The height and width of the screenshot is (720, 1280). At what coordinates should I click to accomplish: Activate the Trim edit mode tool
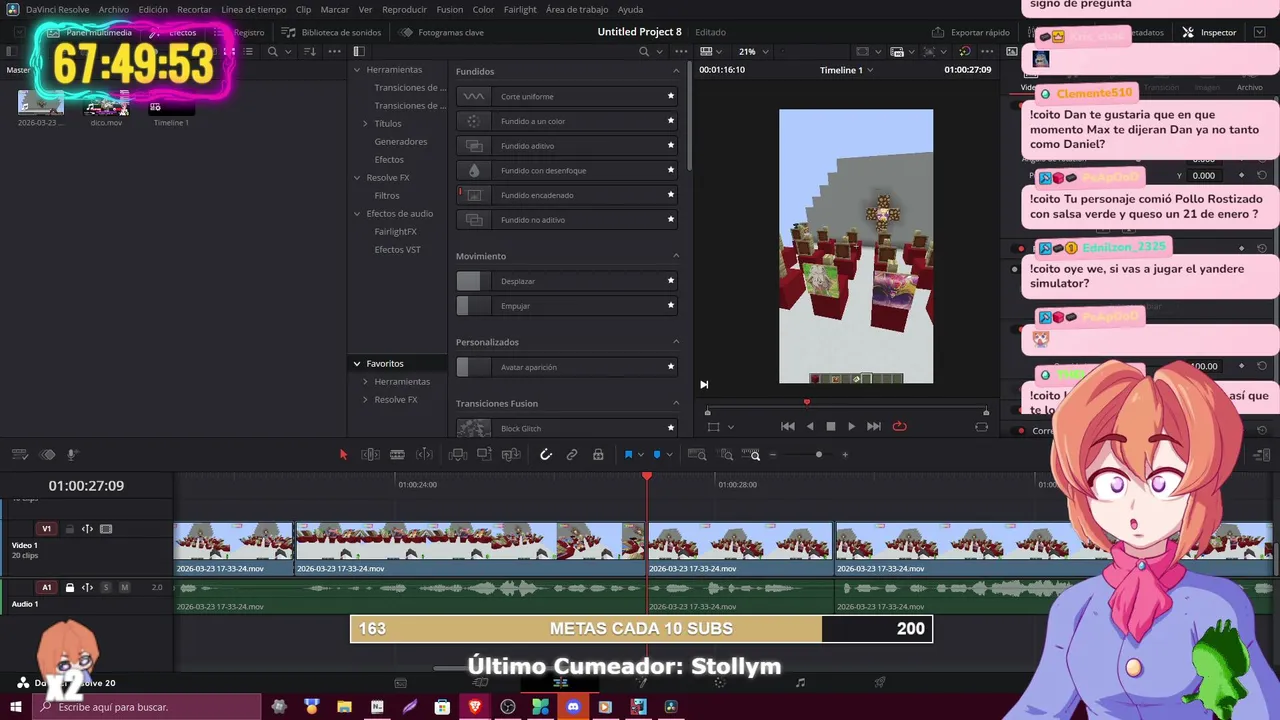[370, 454]
